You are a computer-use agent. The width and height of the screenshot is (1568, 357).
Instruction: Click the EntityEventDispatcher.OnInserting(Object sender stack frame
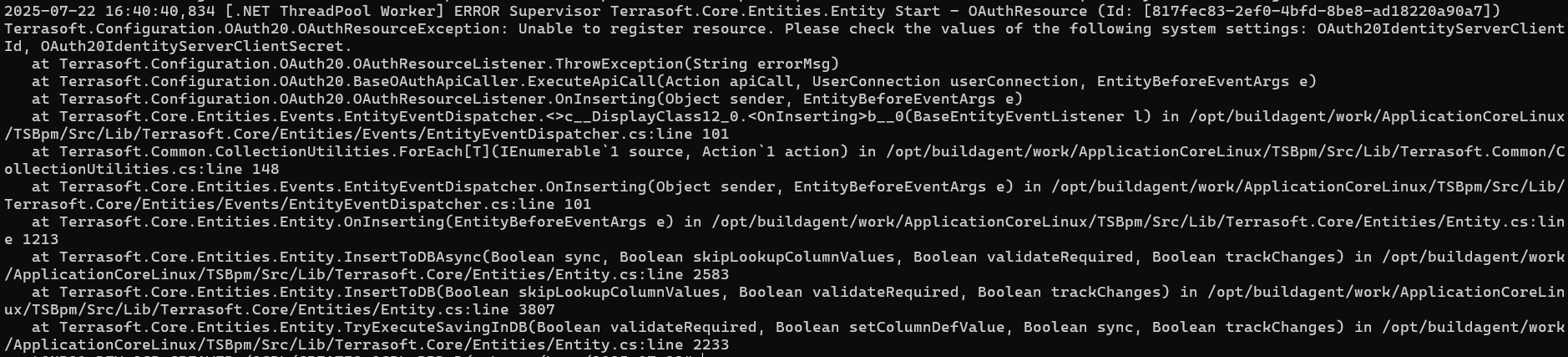tap(536, 186)
